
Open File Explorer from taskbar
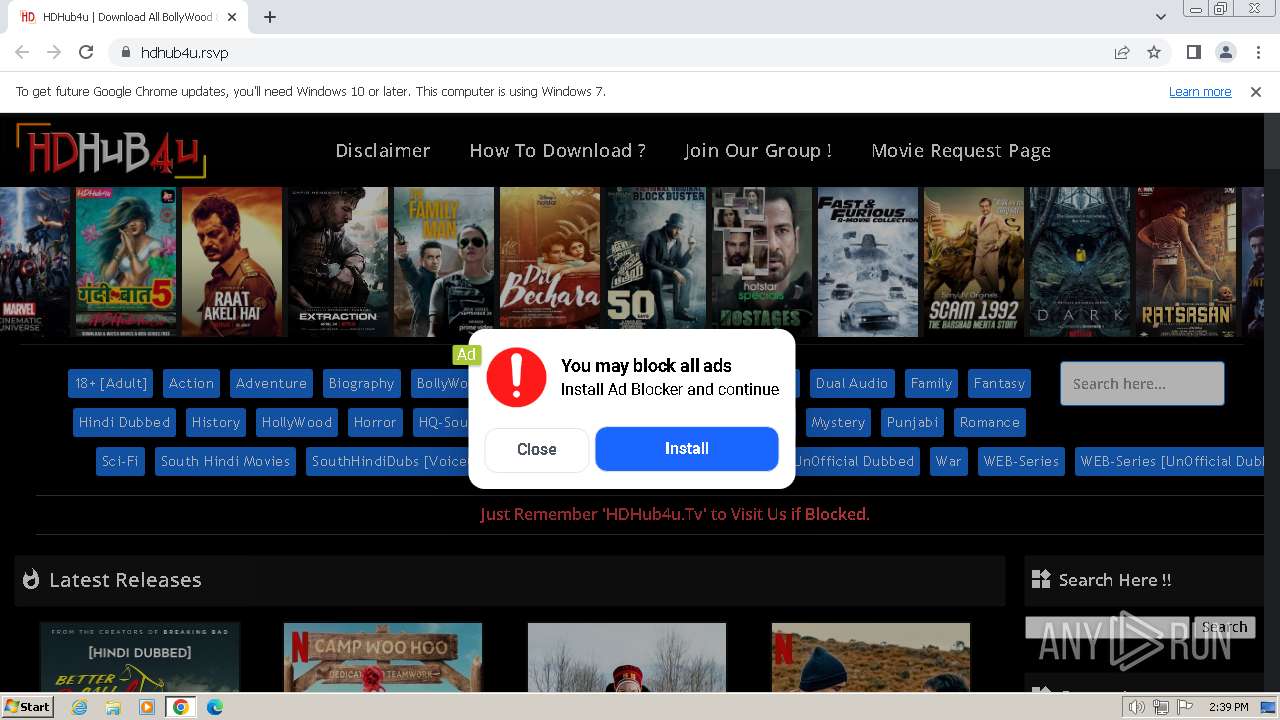[113, 707]
